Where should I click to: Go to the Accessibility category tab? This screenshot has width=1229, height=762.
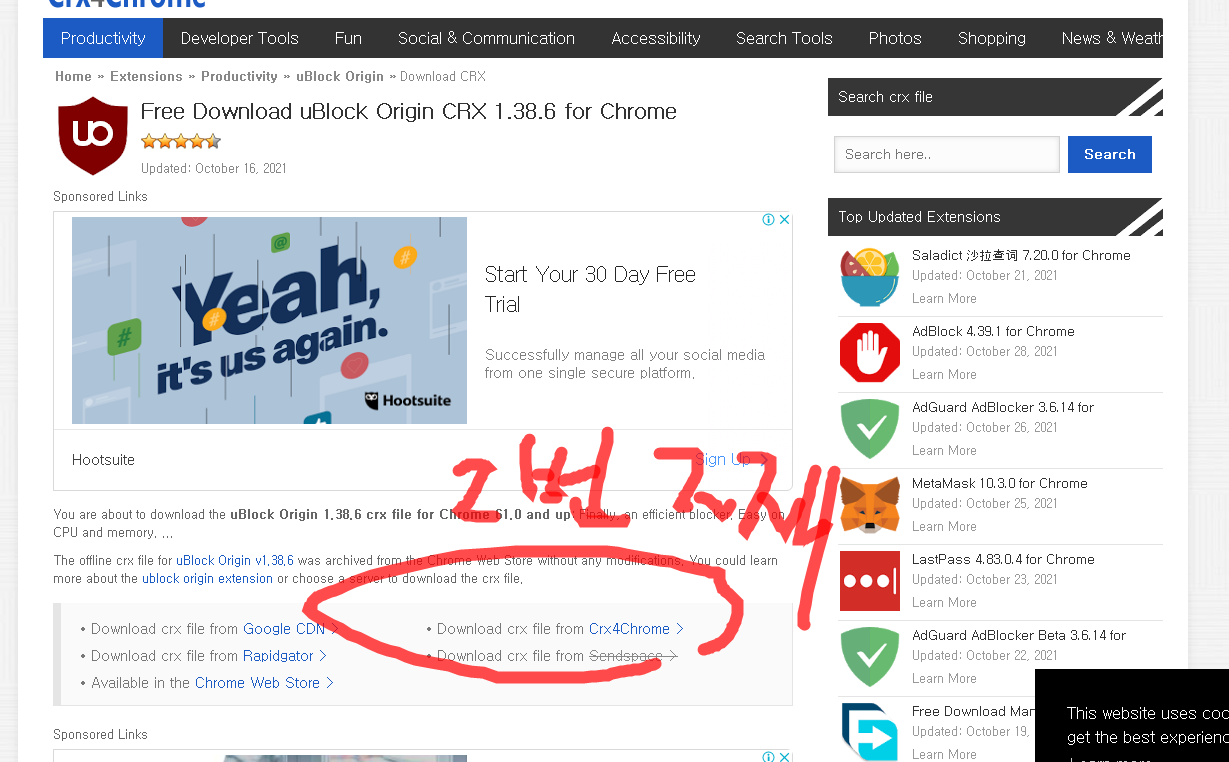[656, 38]
